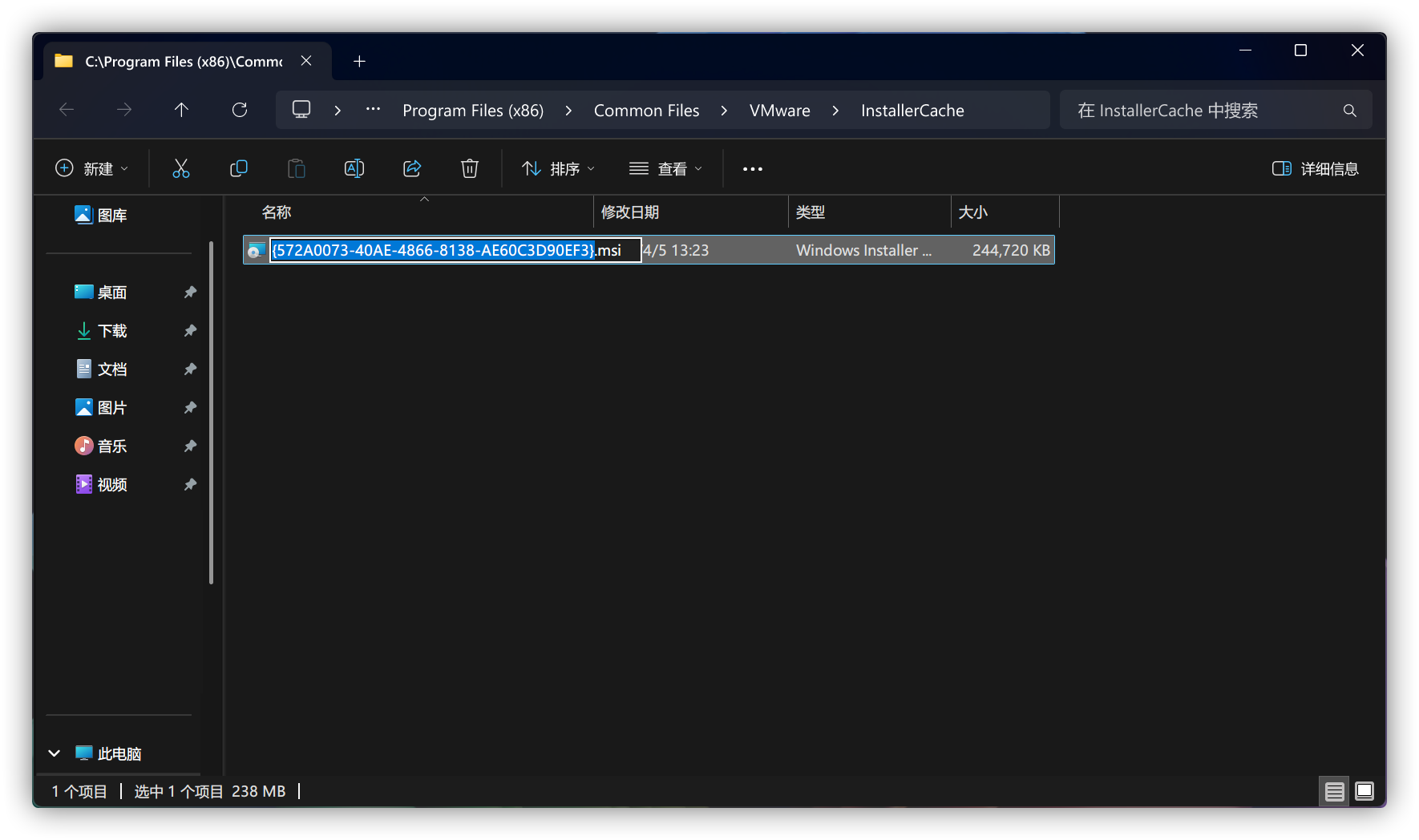Image resolution: width=1419 pixels, height=840 pixels.
Task: Open a new File Explorer tab
Action: 359,61
